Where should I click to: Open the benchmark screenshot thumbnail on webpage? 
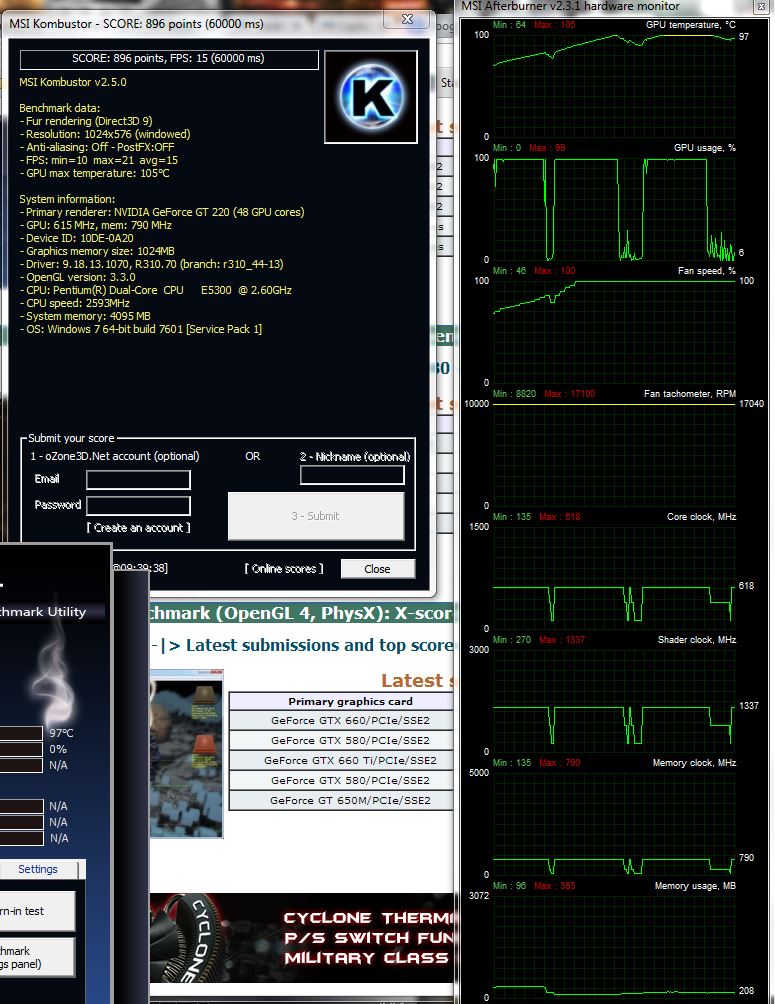click(186, 754)
